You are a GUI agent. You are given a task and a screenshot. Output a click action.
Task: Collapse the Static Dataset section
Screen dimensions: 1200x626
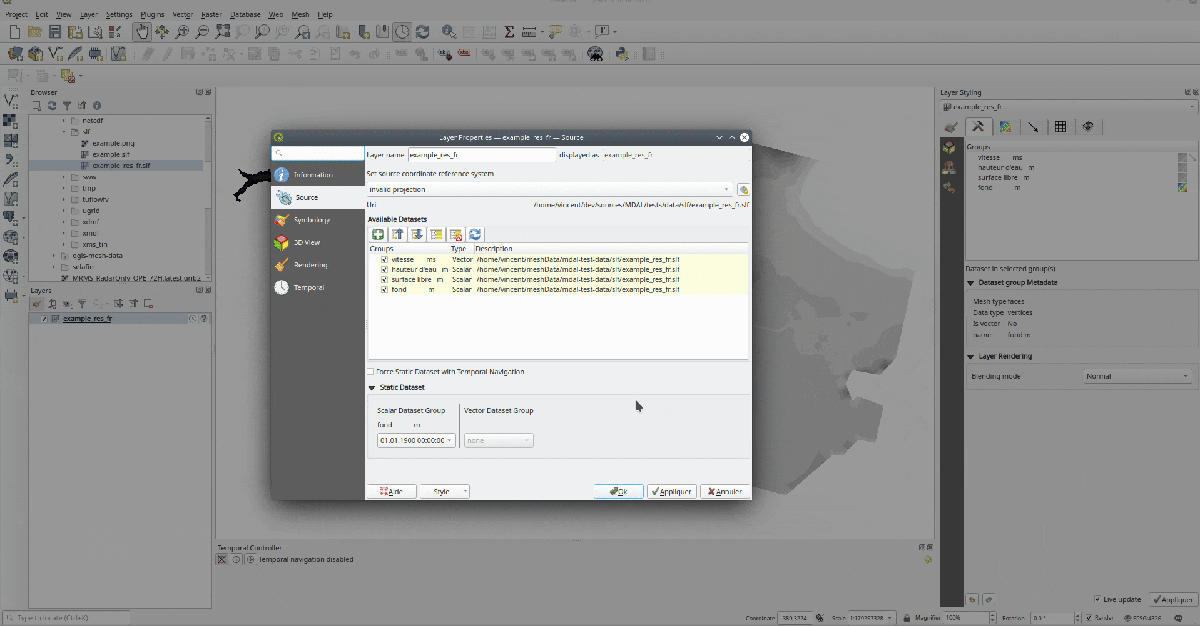(372, 387)
